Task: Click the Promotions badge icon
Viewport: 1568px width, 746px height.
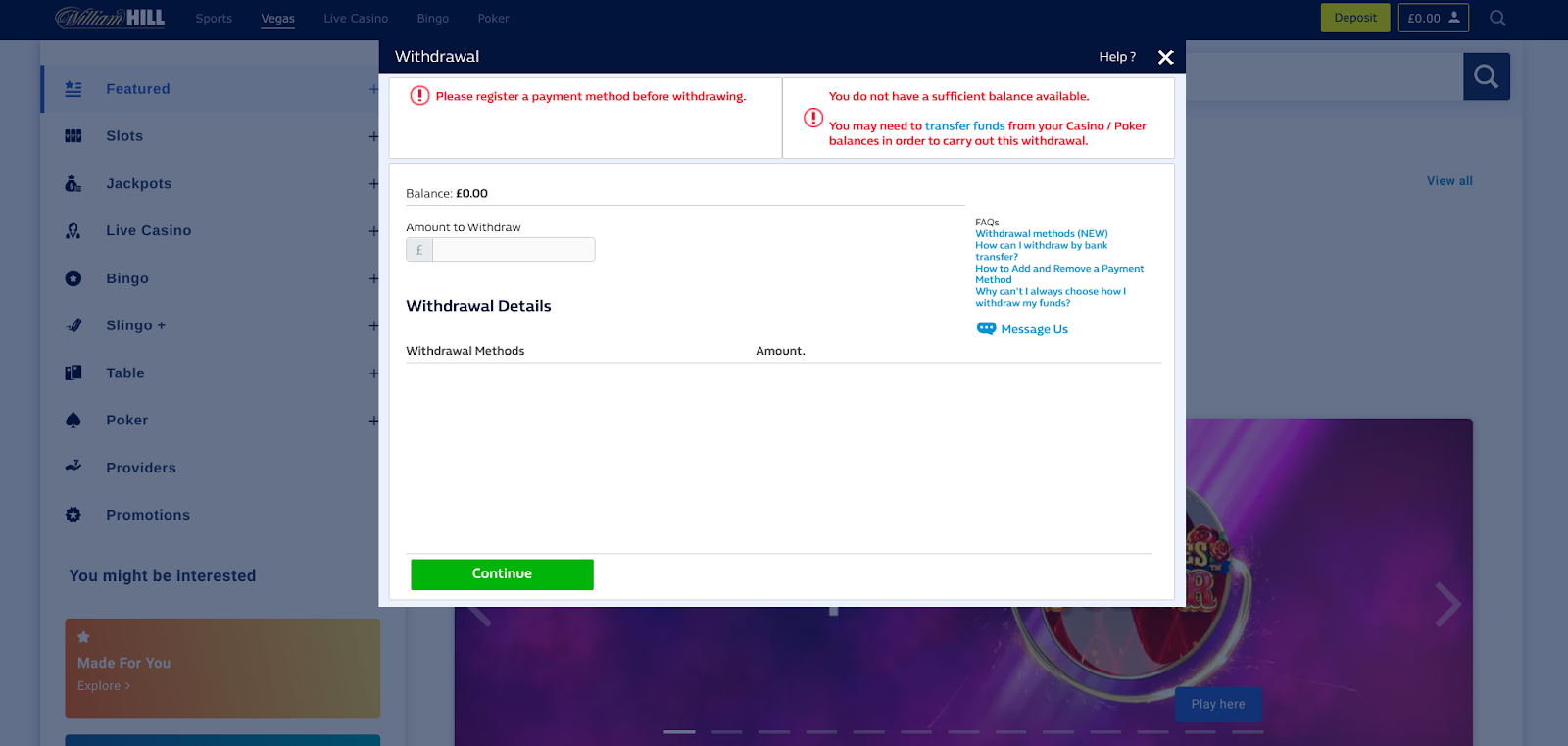Action: click(x=73, y=515)
